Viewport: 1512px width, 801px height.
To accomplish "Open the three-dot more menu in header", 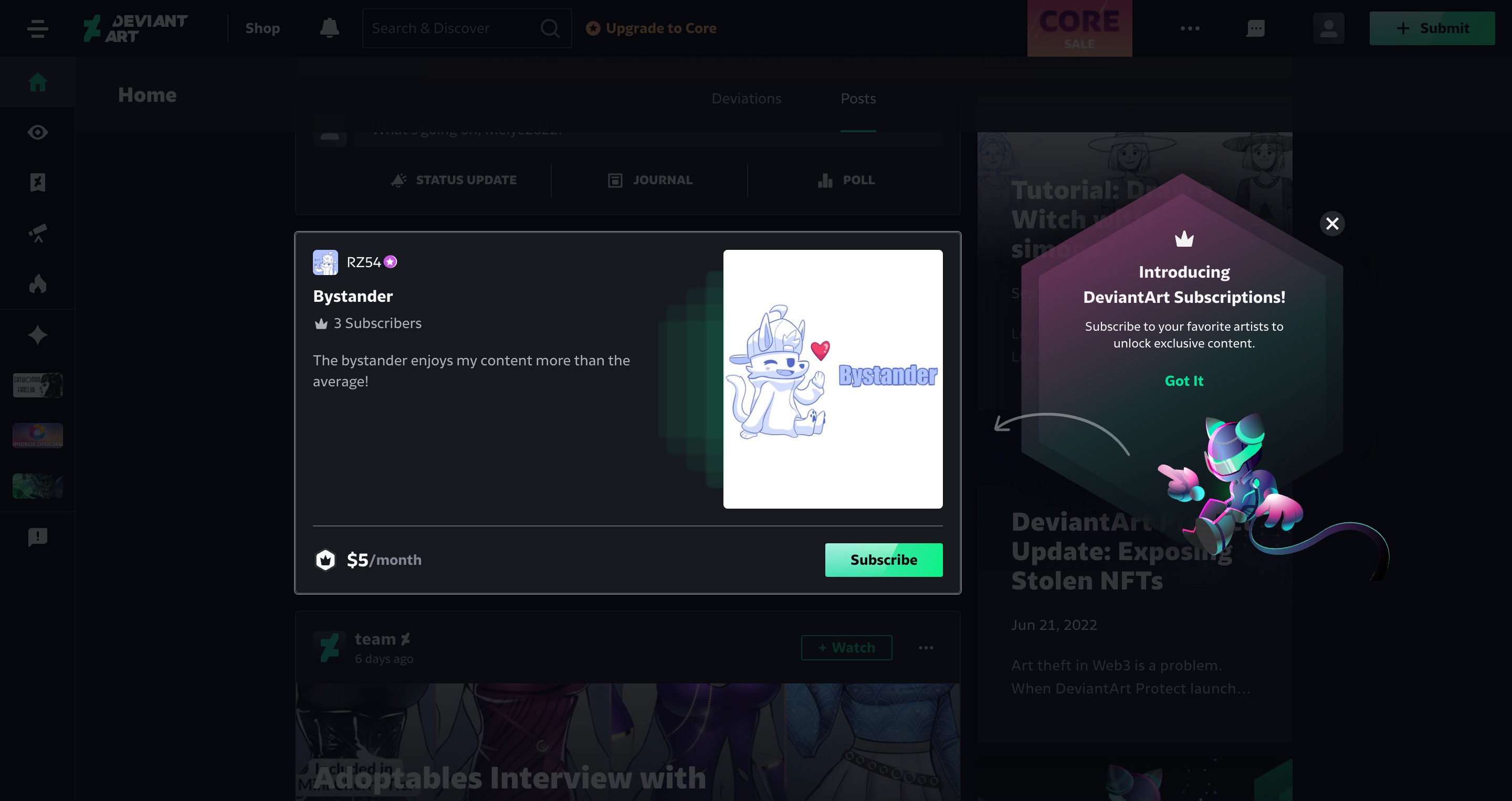I will (1190, 28).
